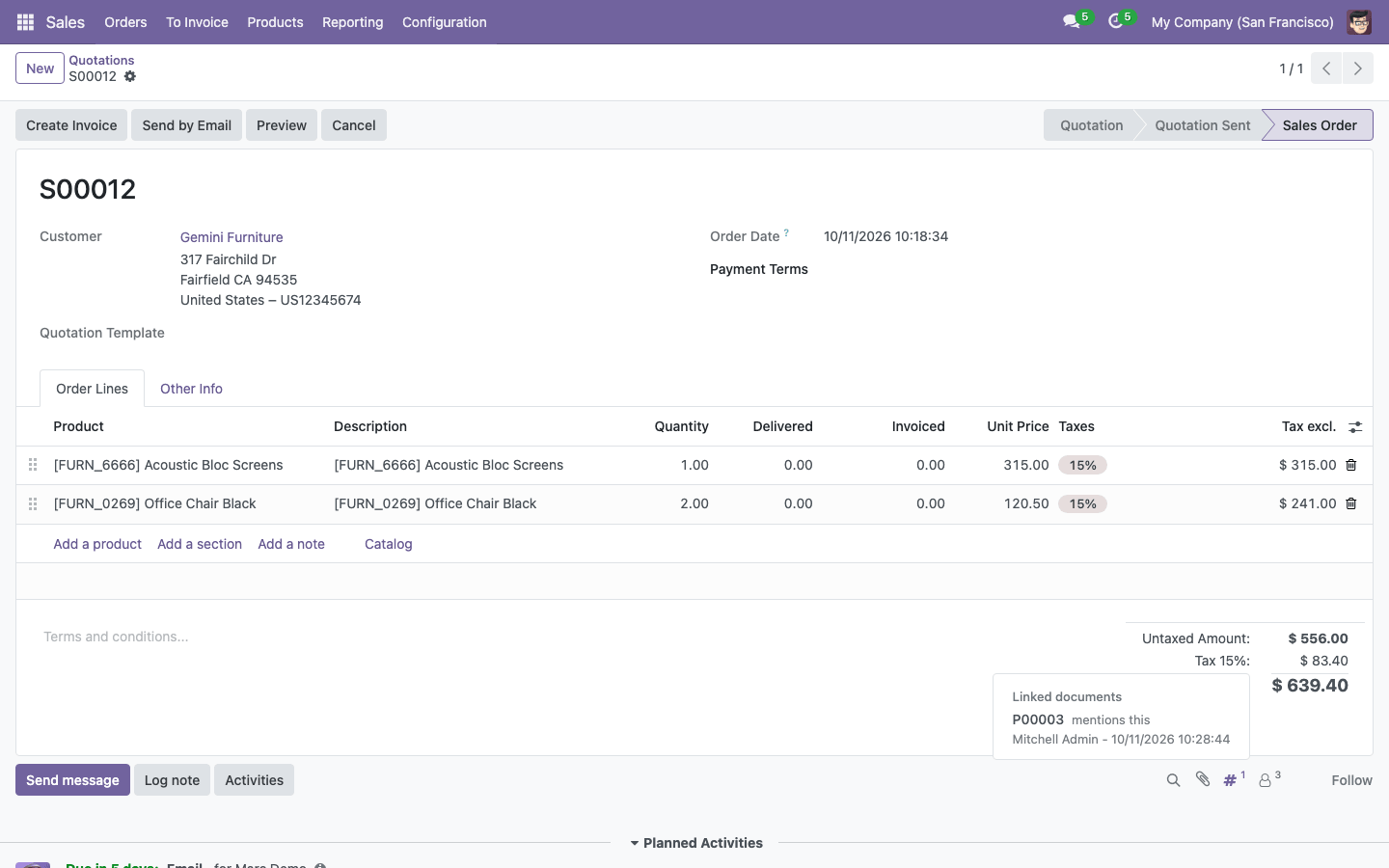This screenshot has height=868, width=1389.
Task: Click Add a product link
Action: [x=97, y=544]
